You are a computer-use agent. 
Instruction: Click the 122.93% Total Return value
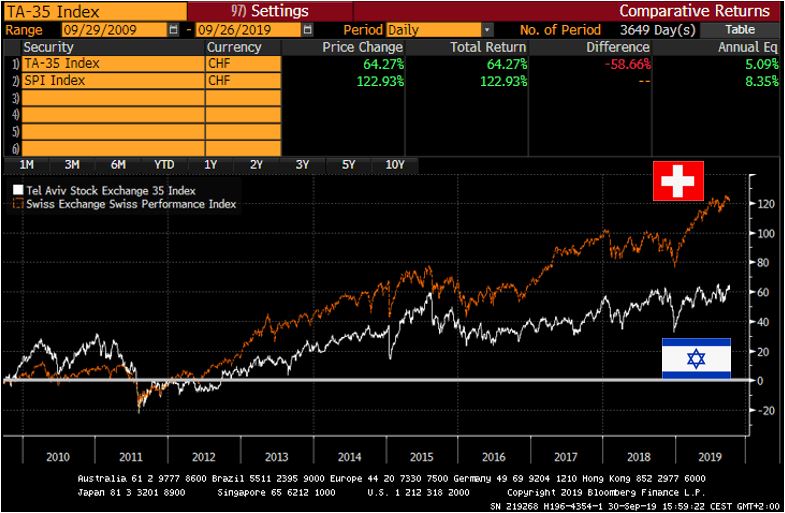tap(504, 81)
